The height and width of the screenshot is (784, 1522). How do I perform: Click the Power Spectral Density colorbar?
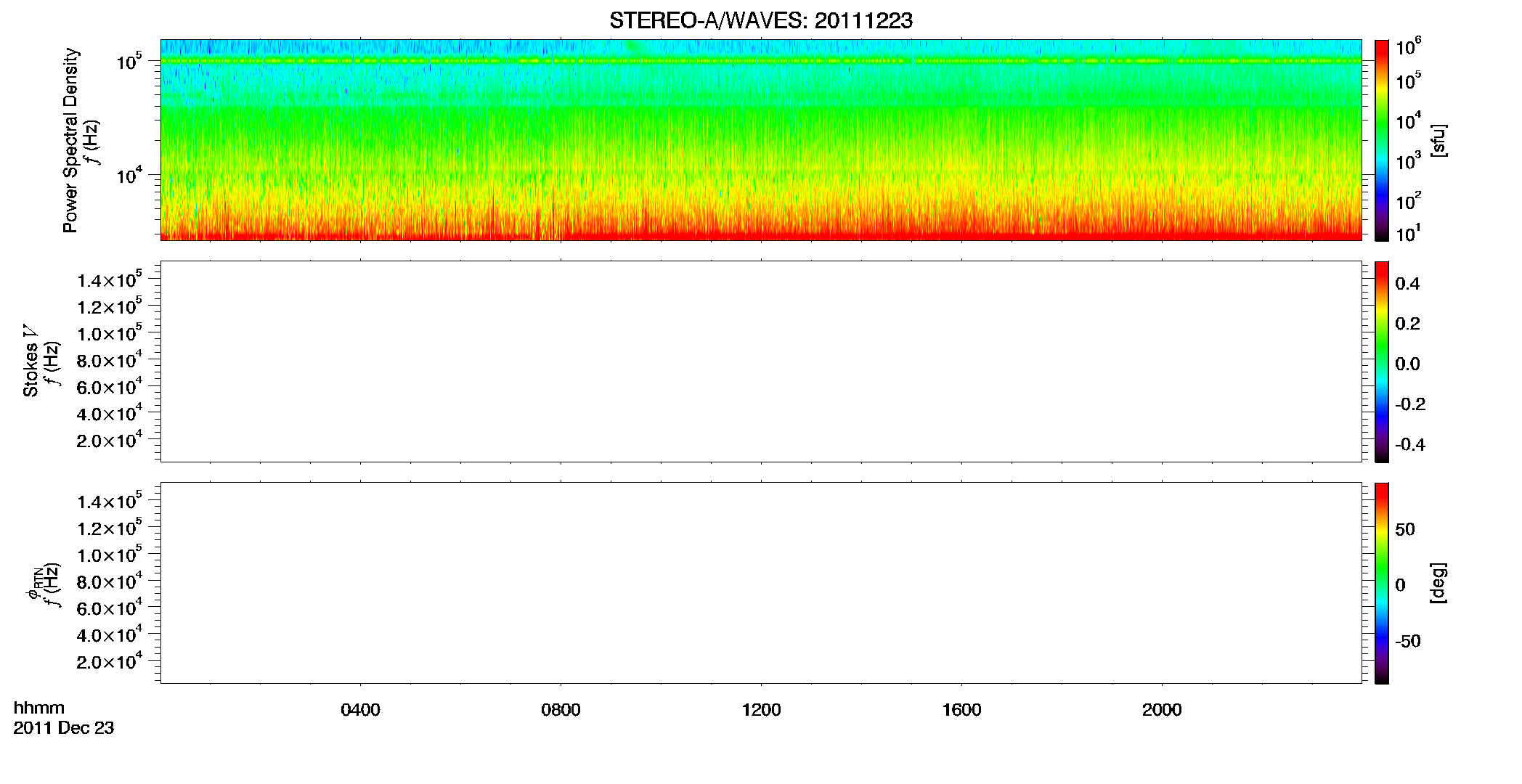(x=1381, y=140)
